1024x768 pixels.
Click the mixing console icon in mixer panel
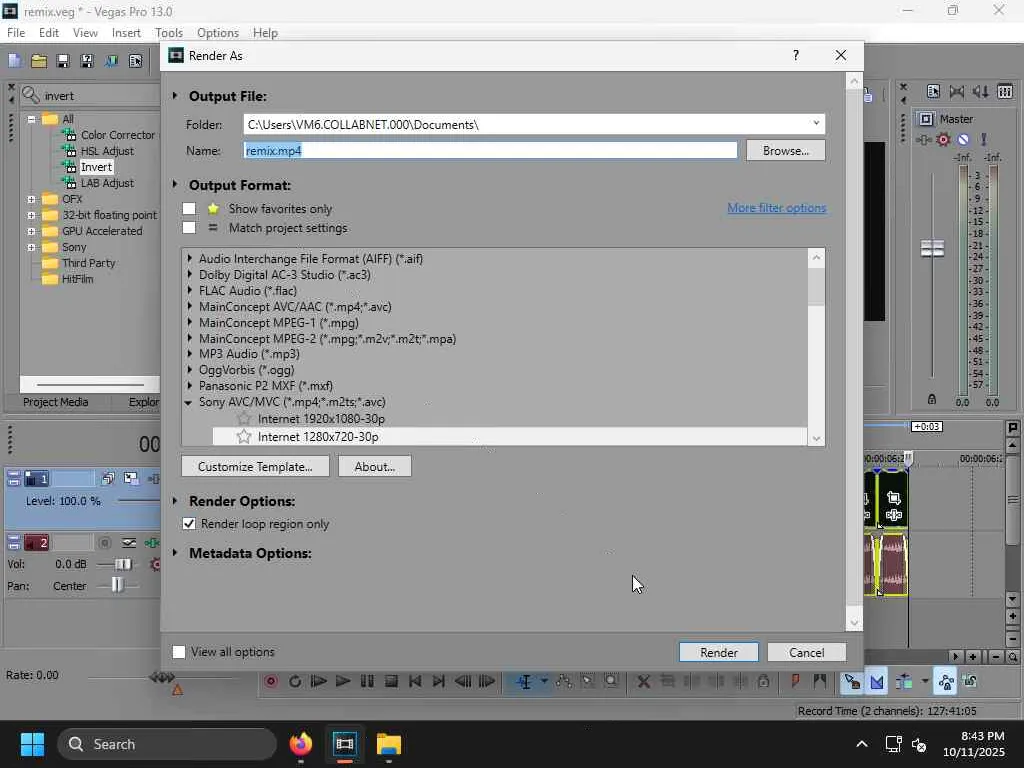1005,91
